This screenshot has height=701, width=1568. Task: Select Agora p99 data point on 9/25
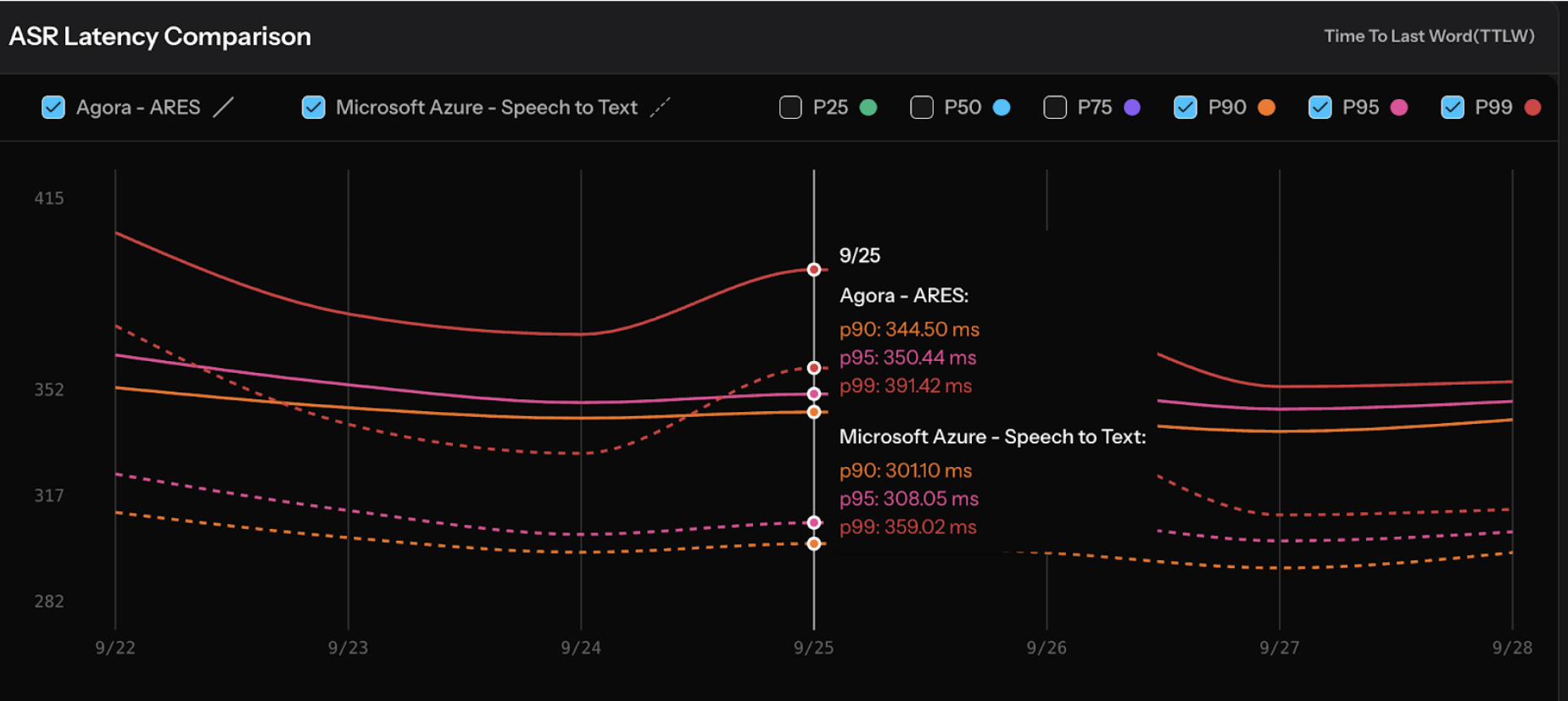tap(814, 270)
